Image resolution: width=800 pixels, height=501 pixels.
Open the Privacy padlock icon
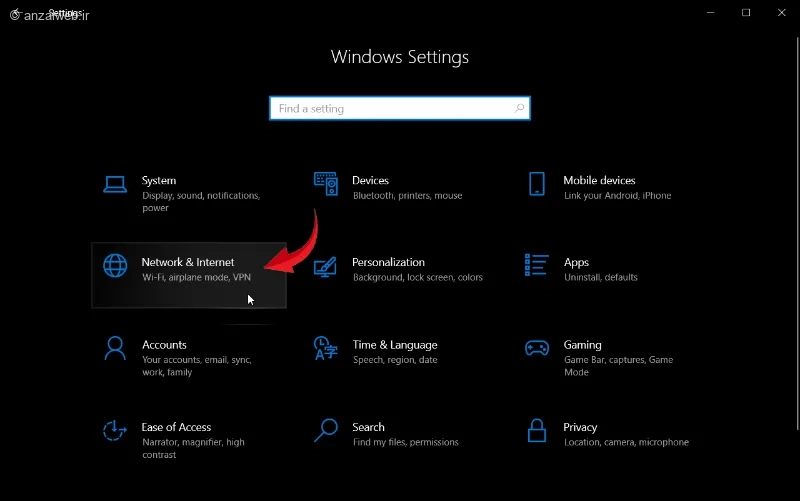pos(537,431)
